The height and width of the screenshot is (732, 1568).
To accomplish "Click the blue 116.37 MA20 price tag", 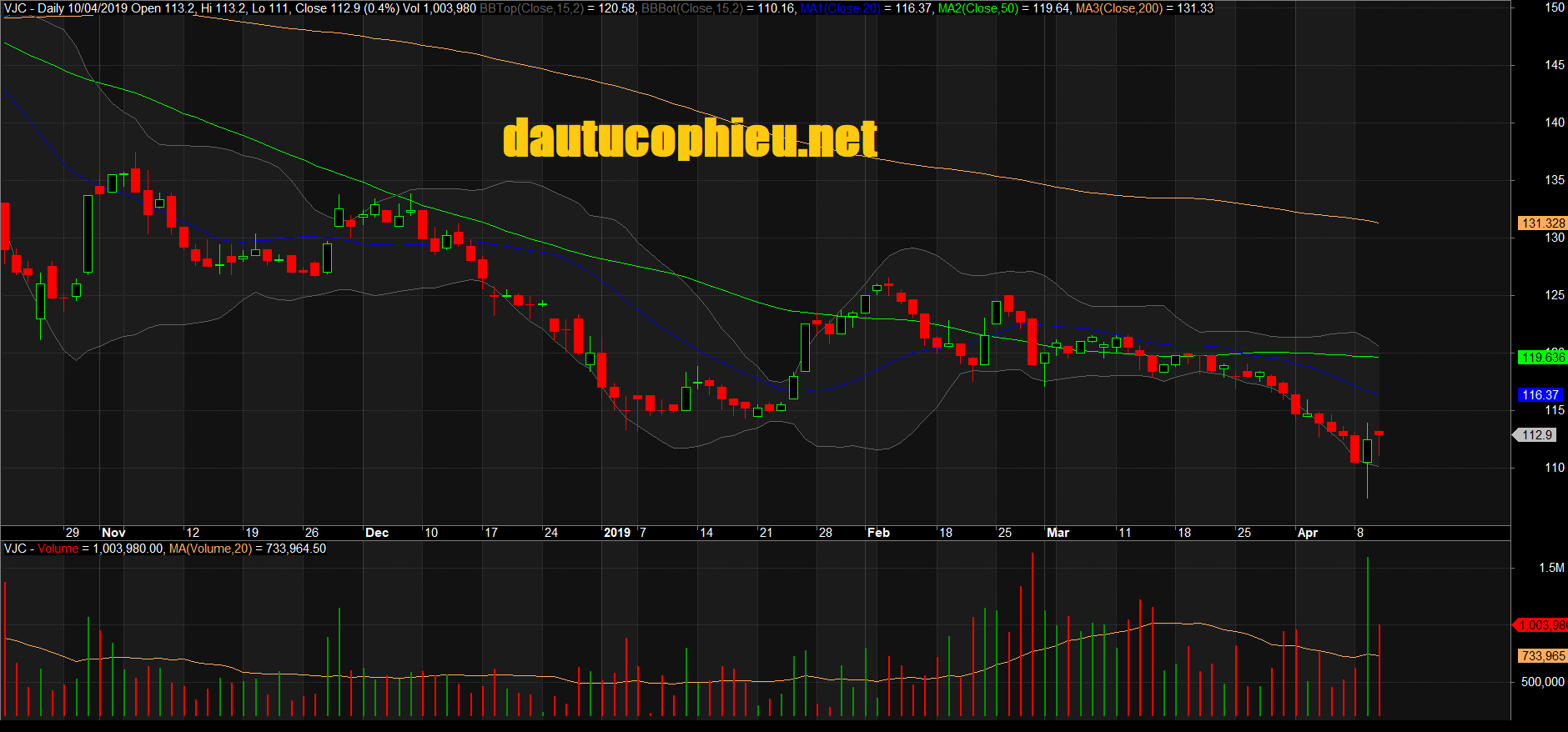I will pyautogui.click(x=1540, y=395).
